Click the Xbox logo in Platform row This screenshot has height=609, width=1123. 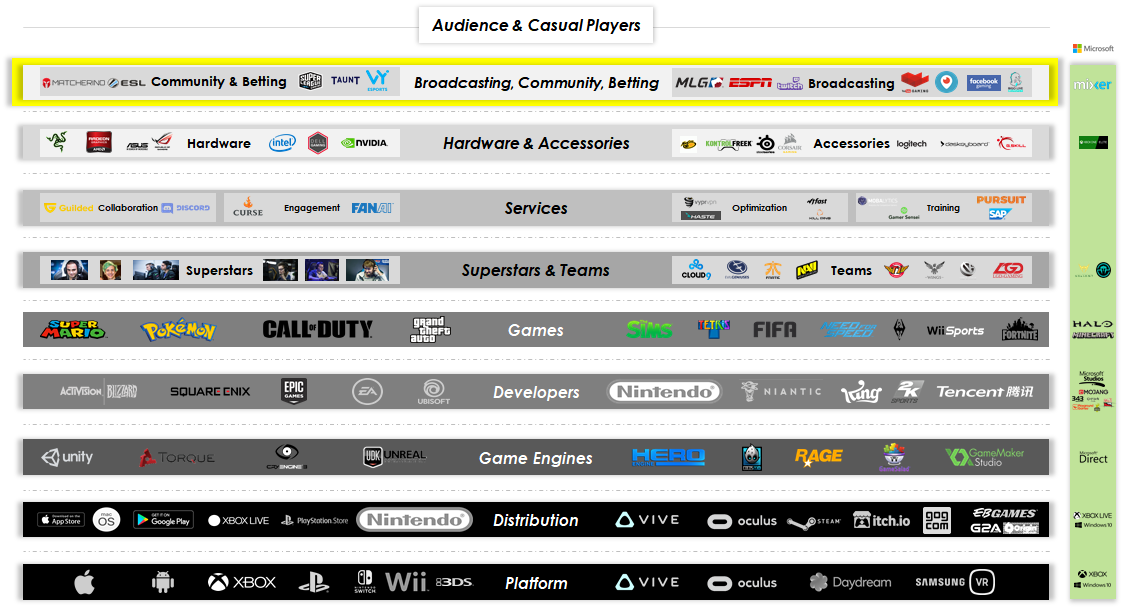pyautogui.click(x=241, y=582)
